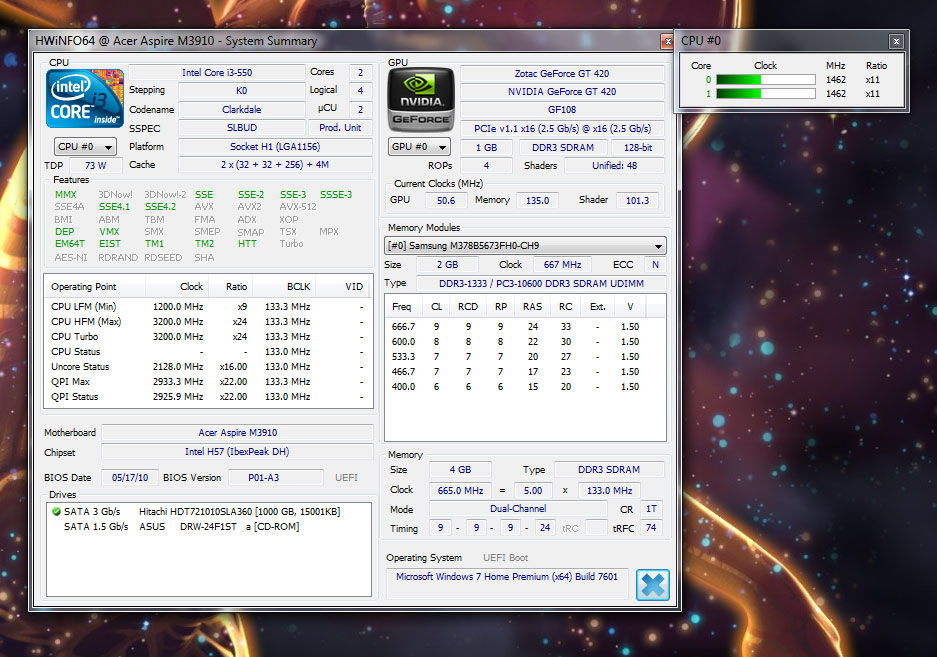Click the 666.7 frequency timing row
Image resolution: width=937 pixels, height=657 pixels.
point(525,327)
